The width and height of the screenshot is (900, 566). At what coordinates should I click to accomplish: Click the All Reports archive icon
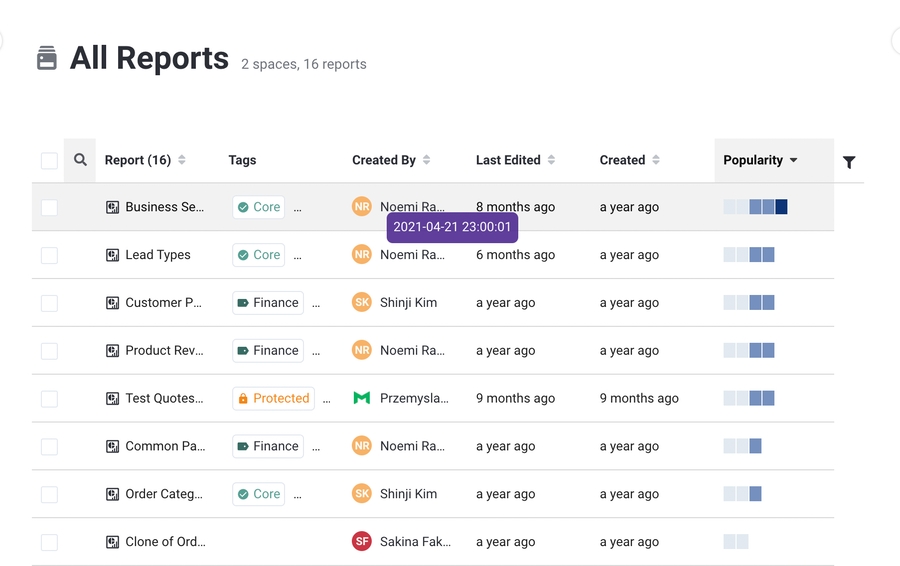click(47, 59)
